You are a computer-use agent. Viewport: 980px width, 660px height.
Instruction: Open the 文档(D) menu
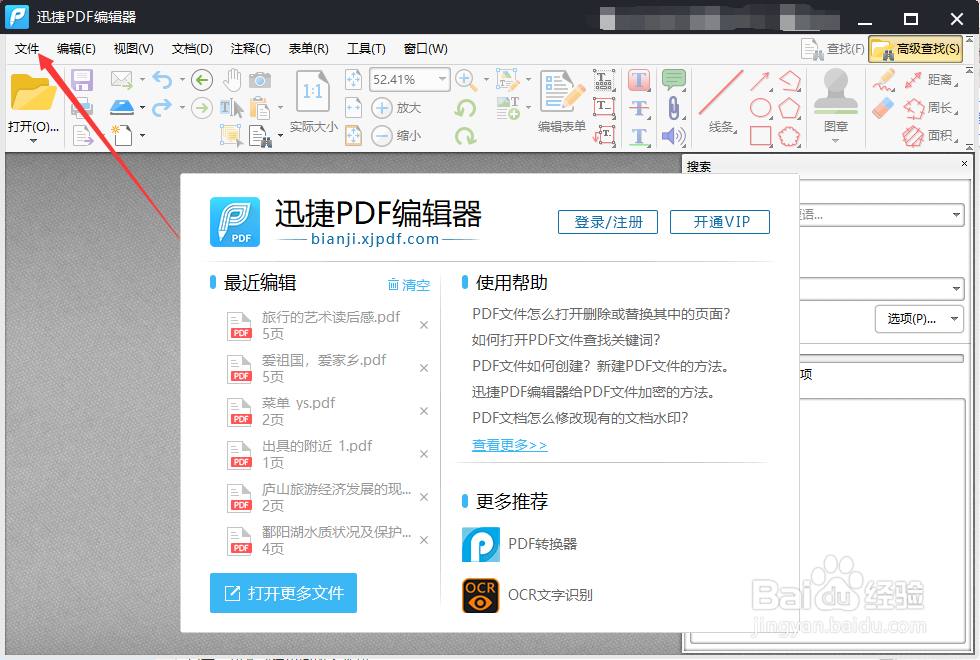pyautogui.click(x=192, y=49)
